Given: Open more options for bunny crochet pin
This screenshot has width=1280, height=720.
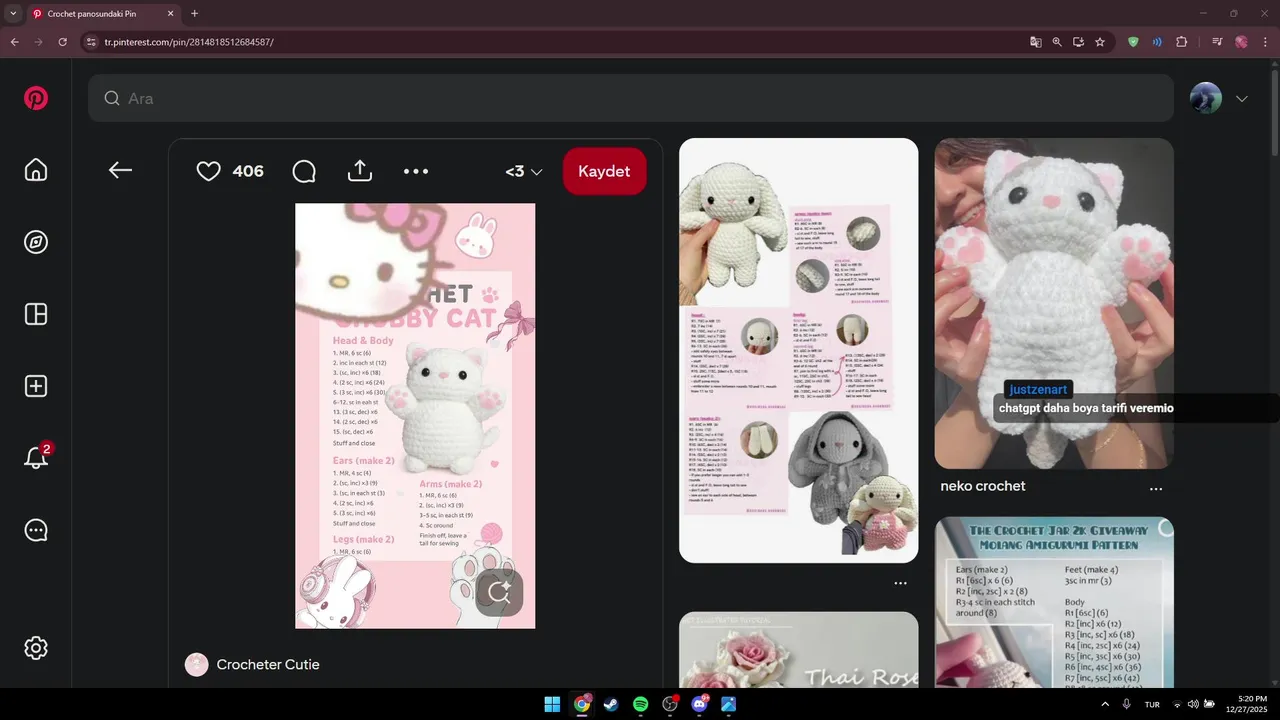Looking at the screenshot, I should (x=900, y=583).
